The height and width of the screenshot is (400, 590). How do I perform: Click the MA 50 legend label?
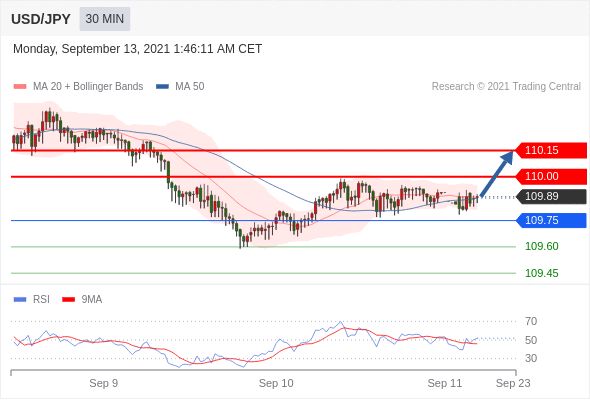[x=190, y=87]
